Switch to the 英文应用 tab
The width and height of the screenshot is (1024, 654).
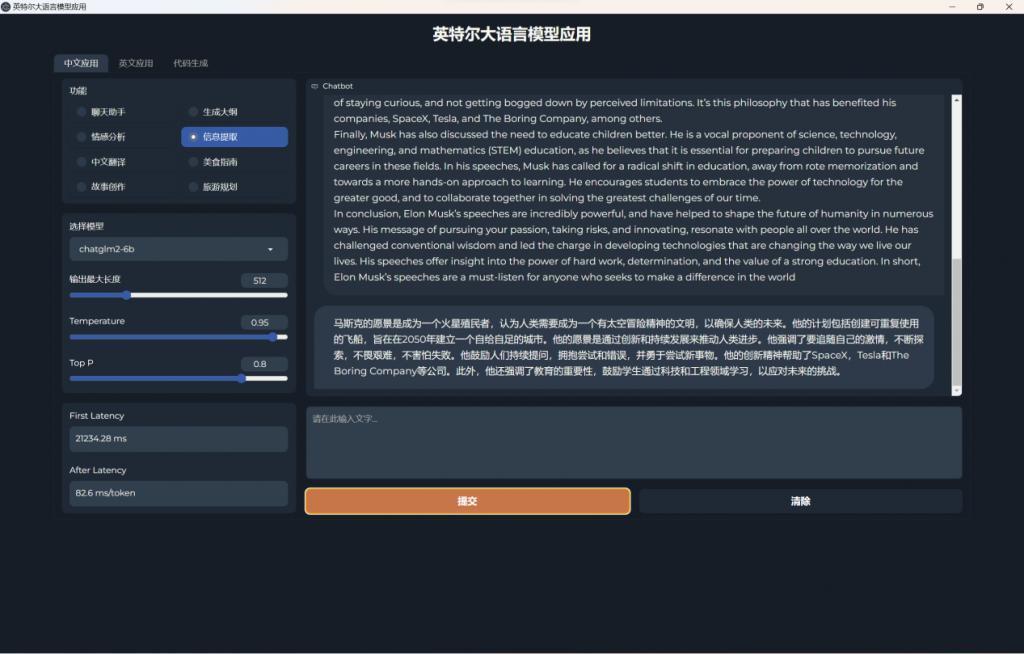137,62
